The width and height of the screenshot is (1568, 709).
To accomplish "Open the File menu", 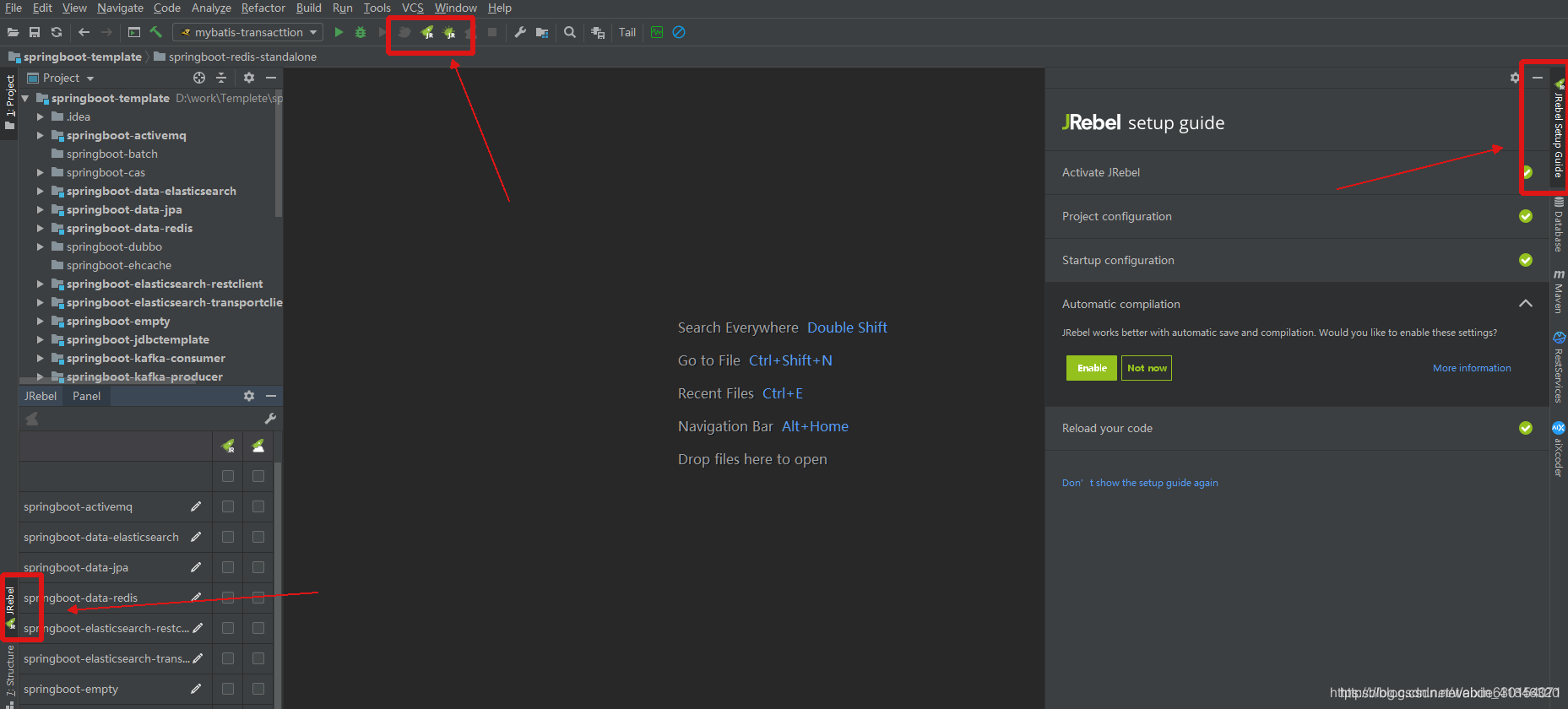I will point(14,8).
